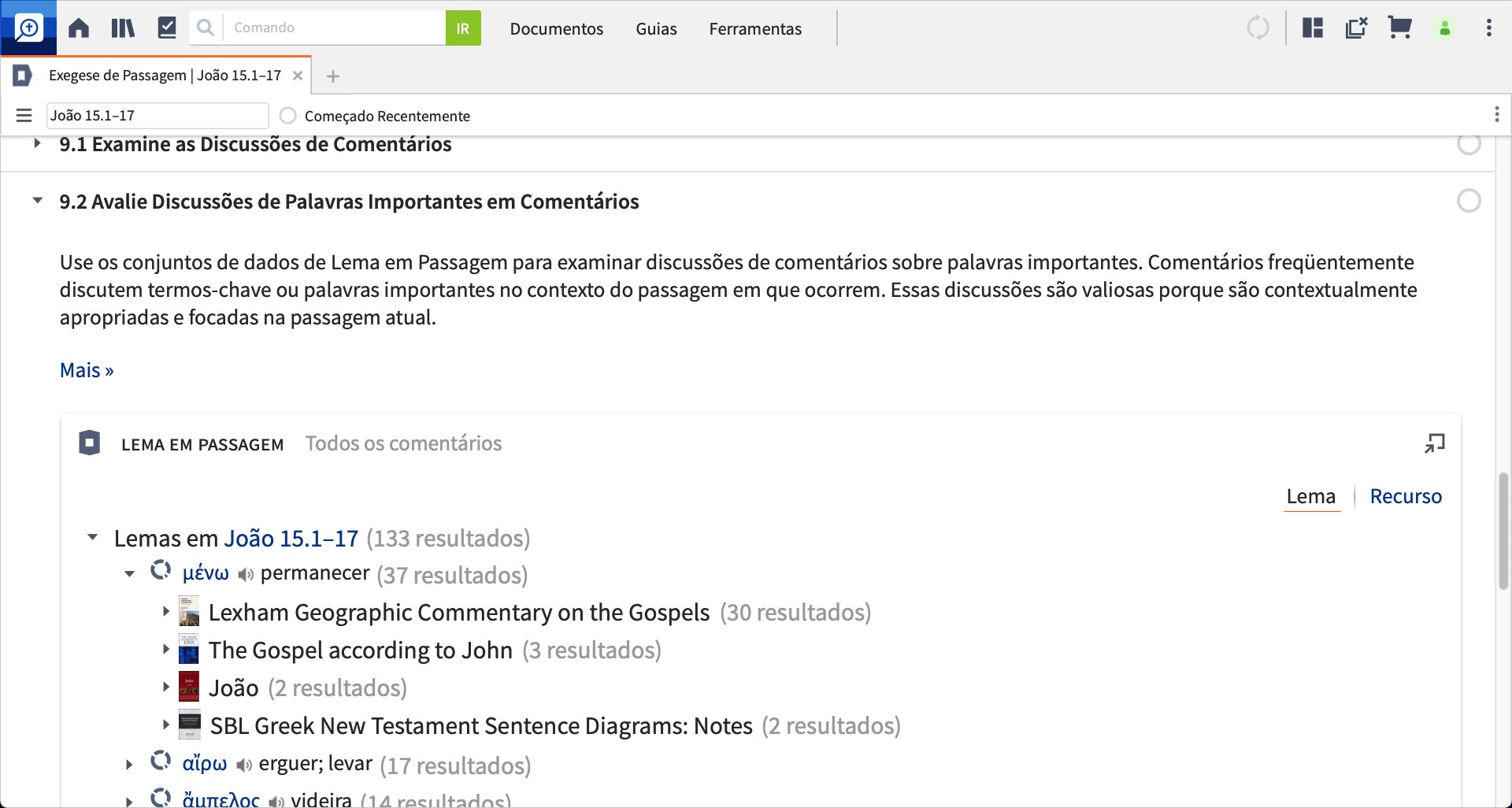Open the Library books icon
This screenshot has width=1512, height=808.
tap(123, 28)
